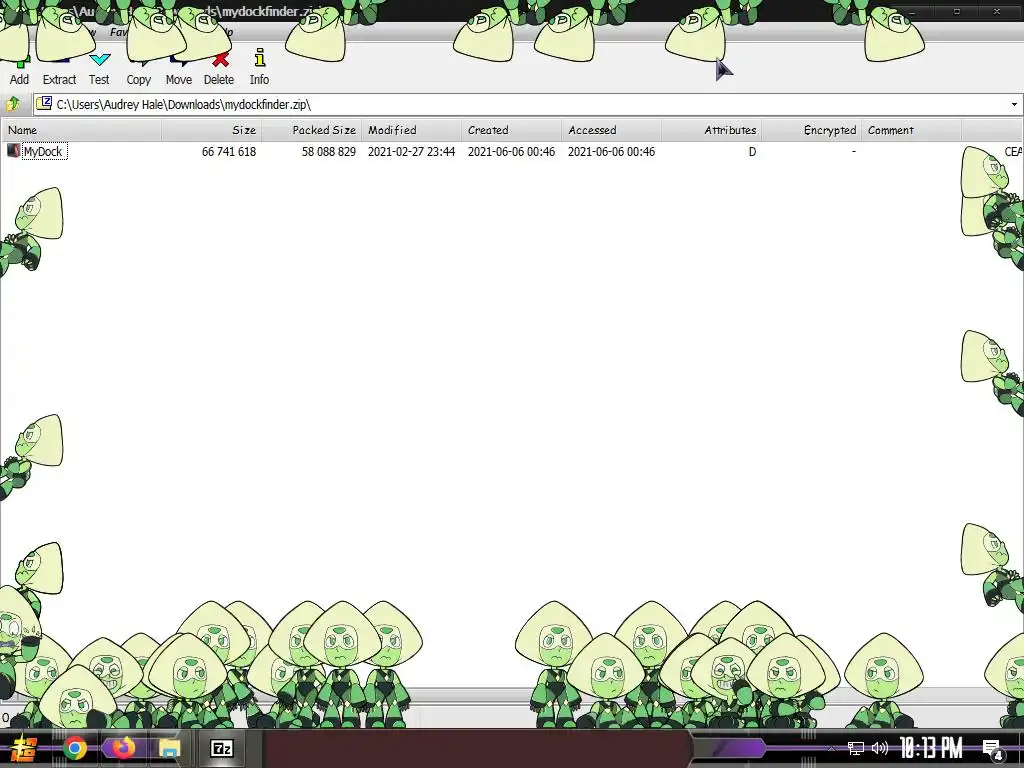Open the Windows Start button
The height and width of the screenshot is (768, 1024).
point(22,748)
